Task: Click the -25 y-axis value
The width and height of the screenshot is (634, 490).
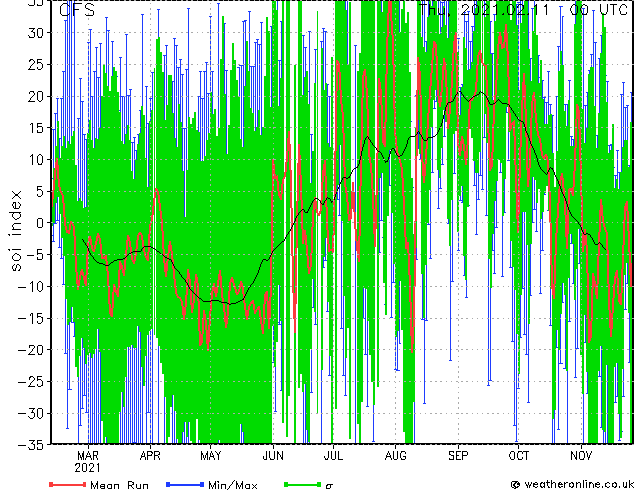Action: (x=32, y=382)
